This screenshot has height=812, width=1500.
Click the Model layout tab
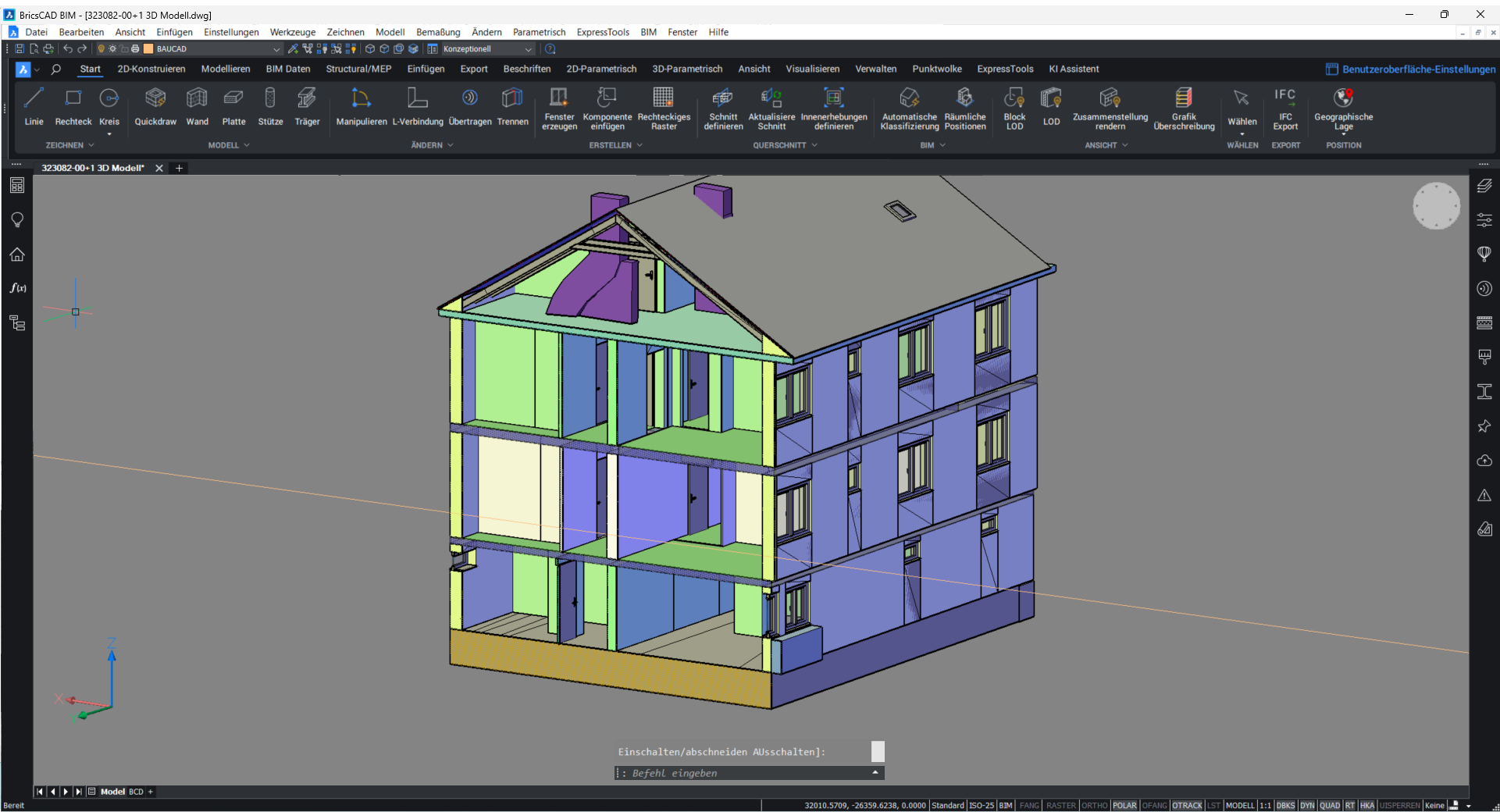coord(112,792)
